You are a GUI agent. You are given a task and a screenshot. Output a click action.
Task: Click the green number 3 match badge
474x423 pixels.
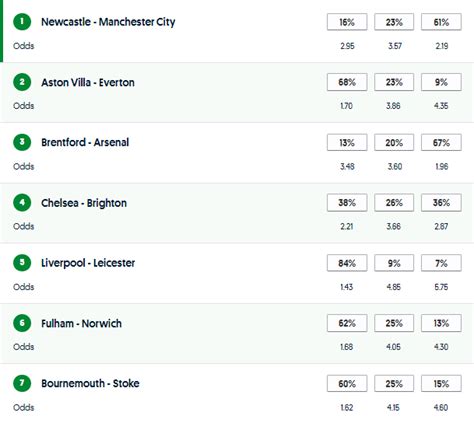(x=22, y=142)
